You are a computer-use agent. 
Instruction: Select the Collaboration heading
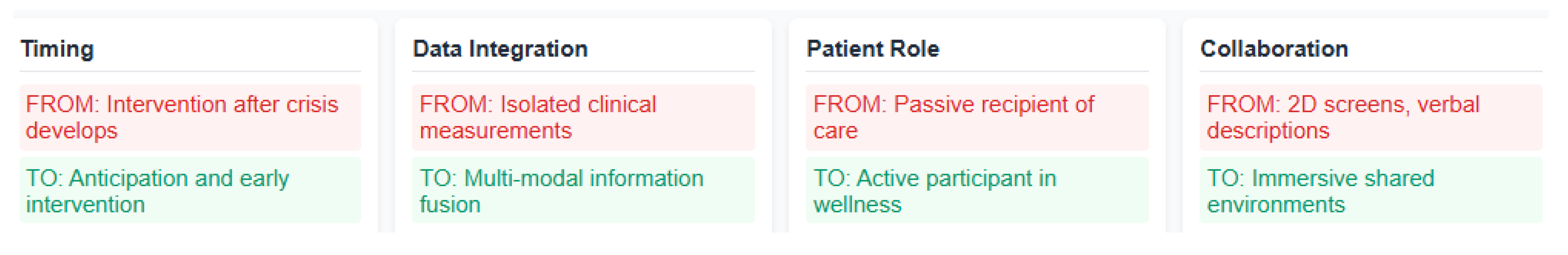(1273, 49)
